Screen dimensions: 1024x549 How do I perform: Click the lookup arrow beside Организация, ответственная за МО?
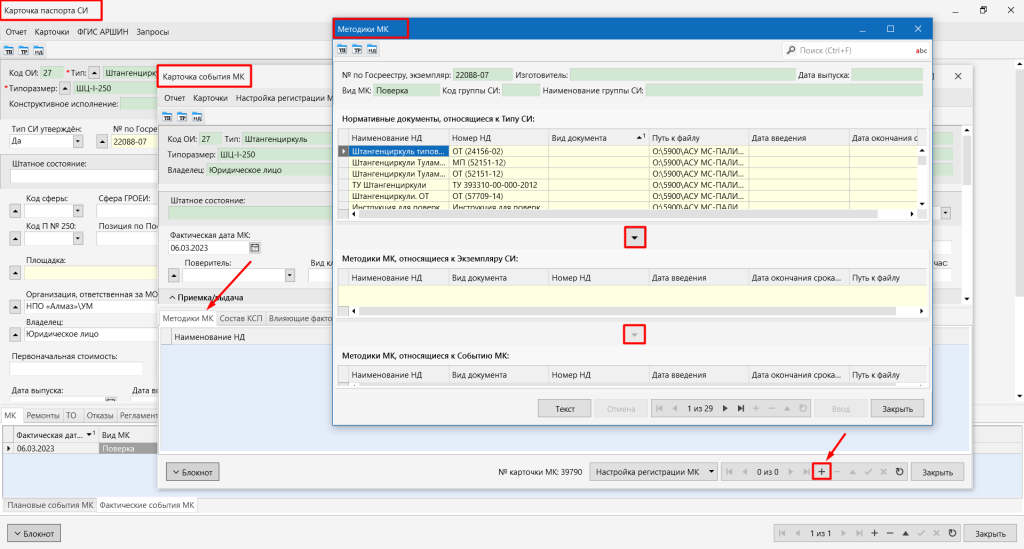[15, 306]
